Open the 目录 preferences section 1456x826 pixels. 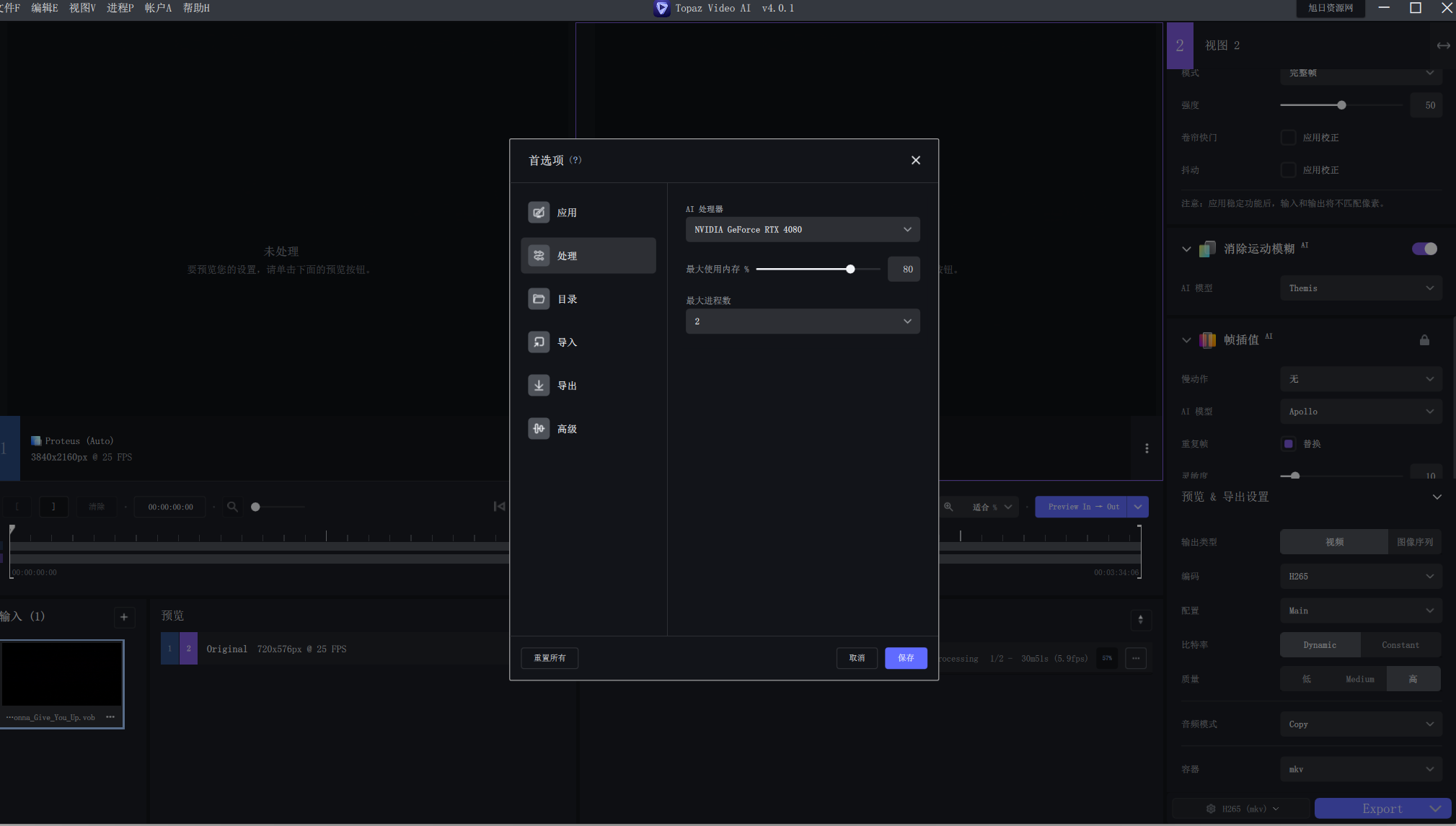tap(567, 298)
